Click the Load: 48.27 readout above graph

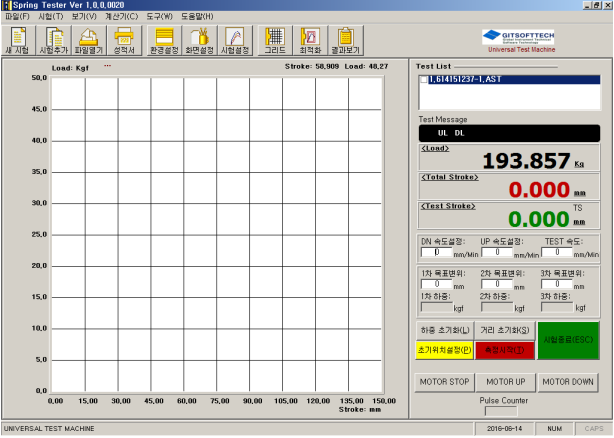(366, 67)
